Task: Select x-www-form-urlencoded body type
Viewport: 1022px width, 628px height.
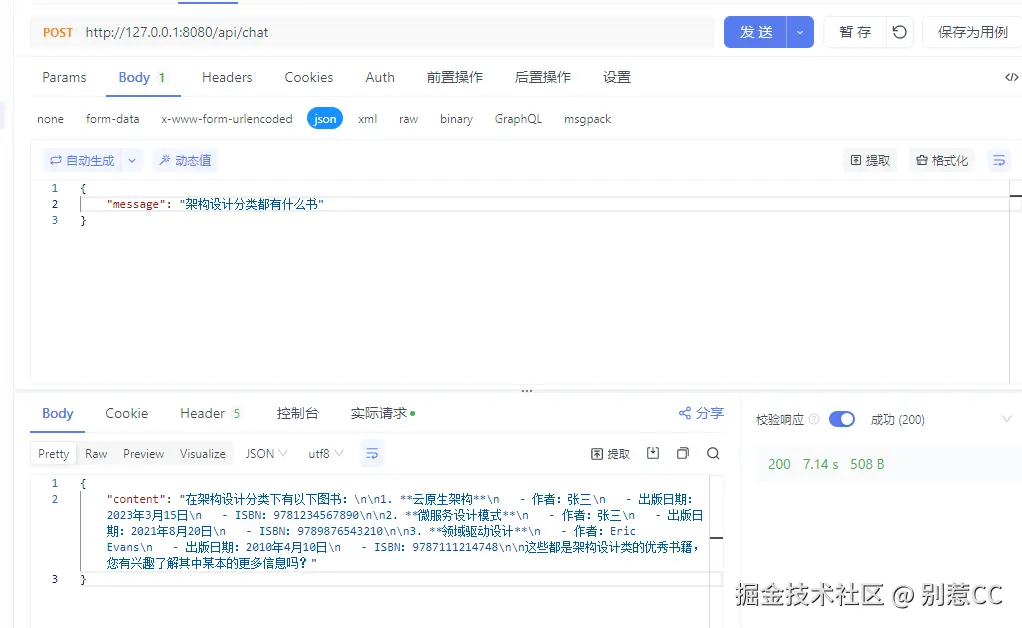Action: click(227, 119)
